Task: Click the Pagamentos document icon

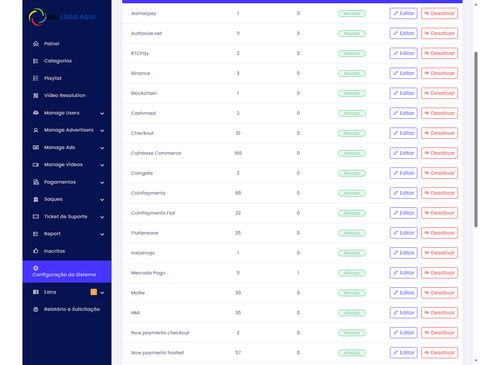Action: click(x=36, y=182)
